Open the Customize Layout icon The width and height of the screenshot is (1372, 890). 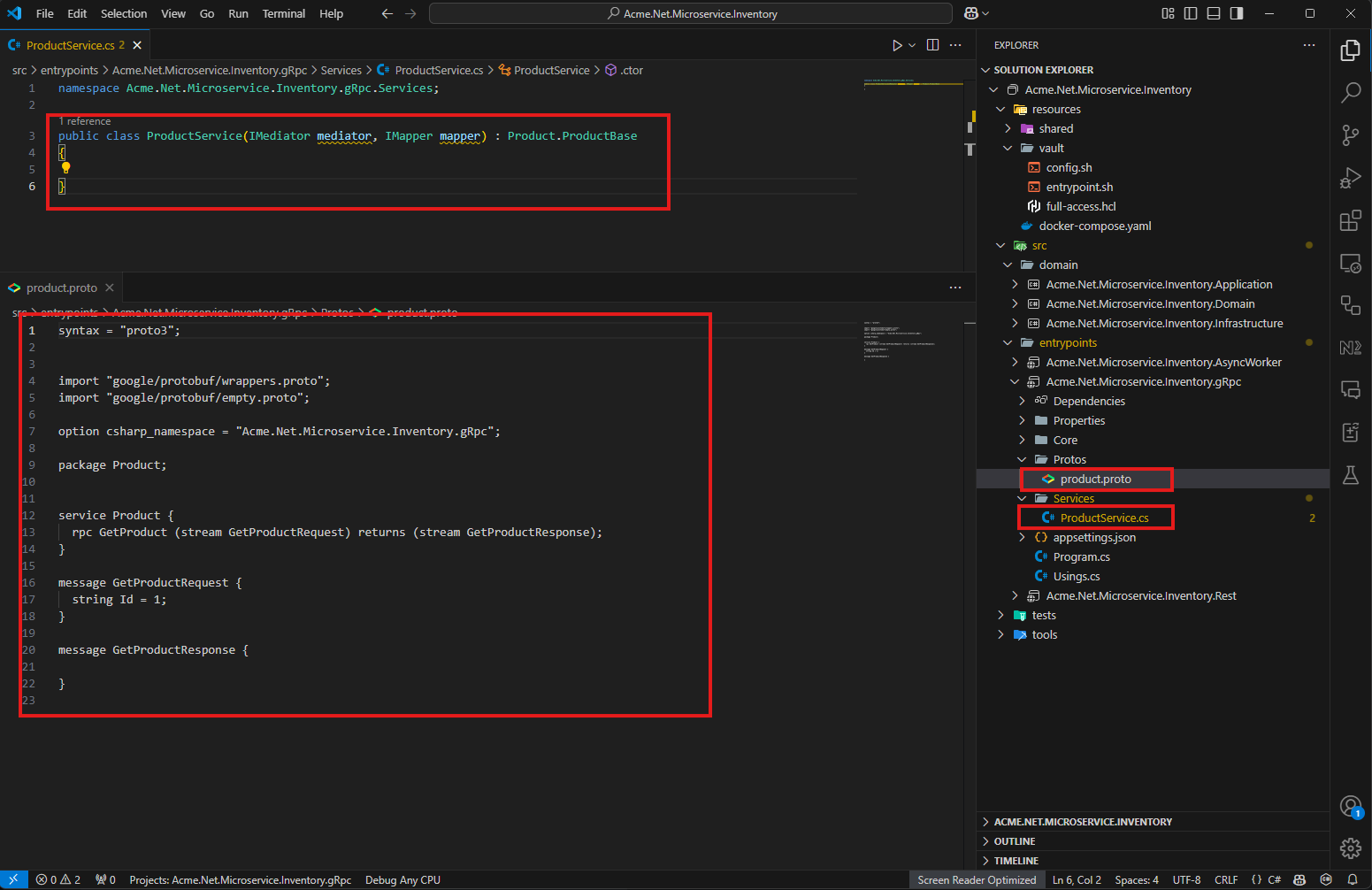(1168, 13)
